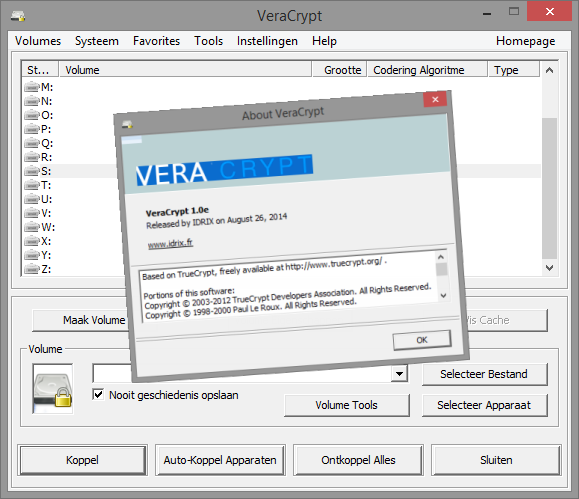Select drive slot Z: icon
Image resolution: width=579 pixels, height=499 pixels.
tap(32, 270)
